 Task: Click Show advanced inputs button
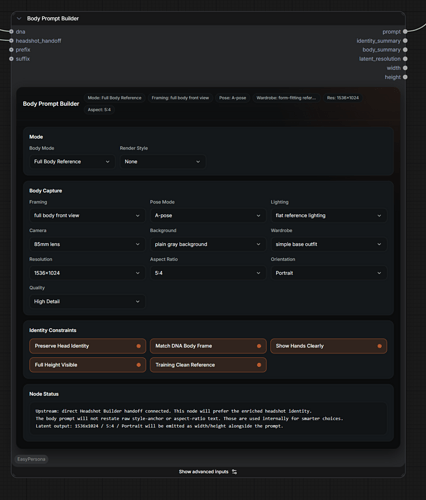coord(208,472)
